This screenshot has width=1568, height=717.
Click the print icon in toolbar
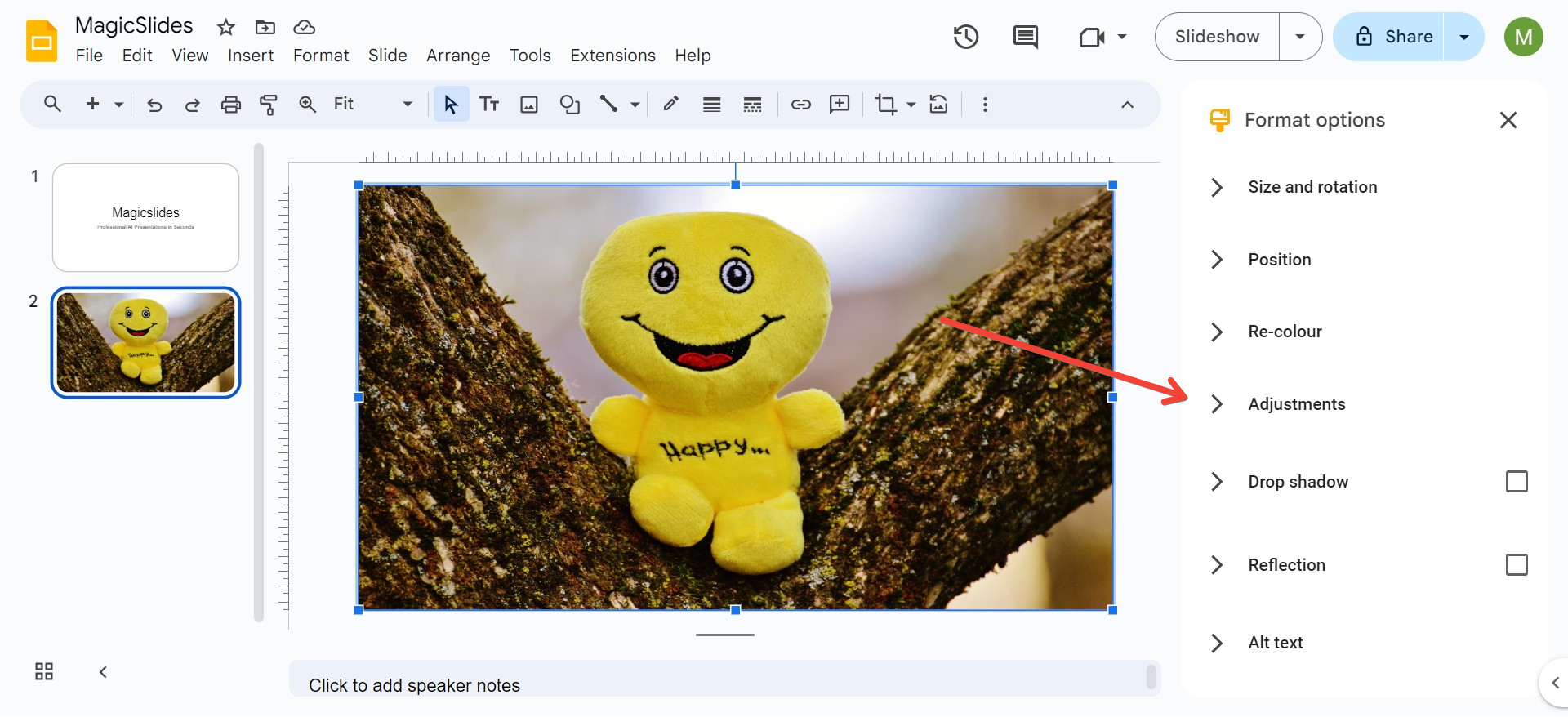coord(231,105)
